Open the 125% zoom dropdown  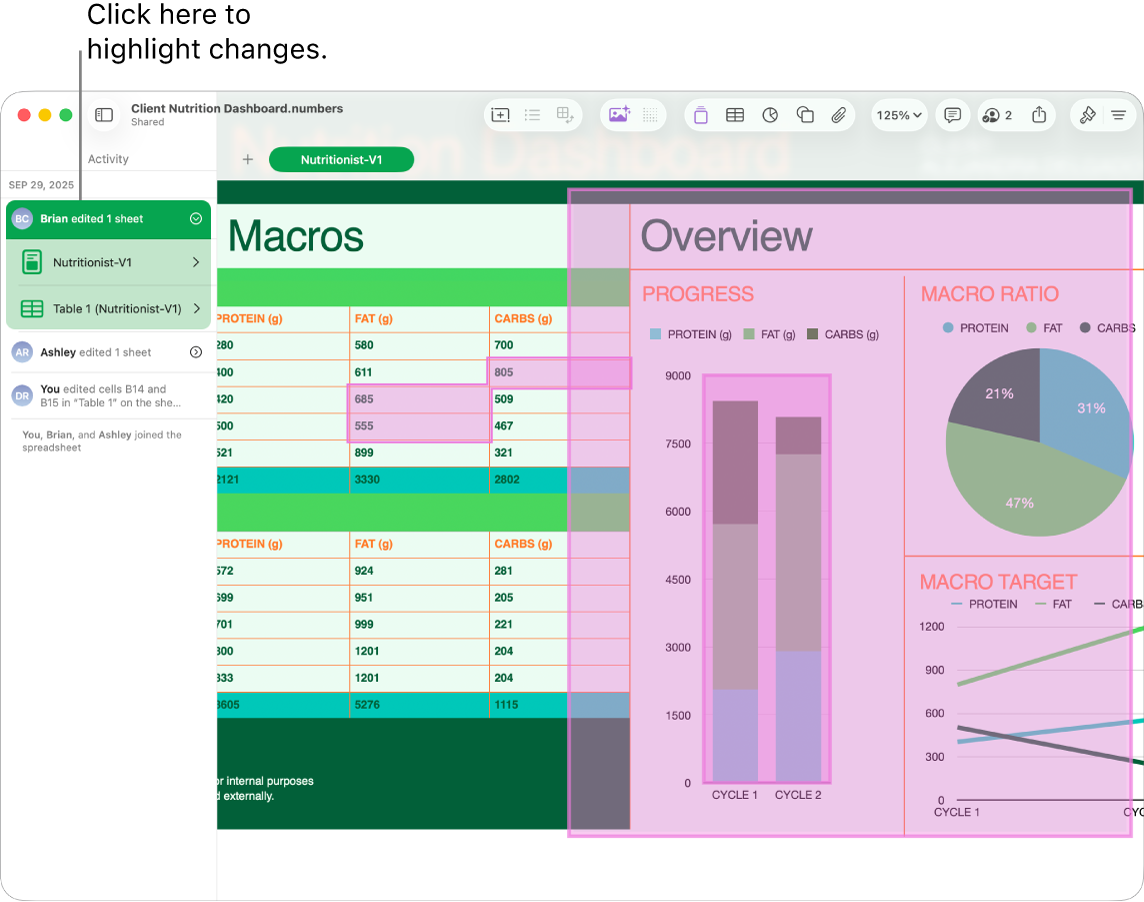point(897,115)
